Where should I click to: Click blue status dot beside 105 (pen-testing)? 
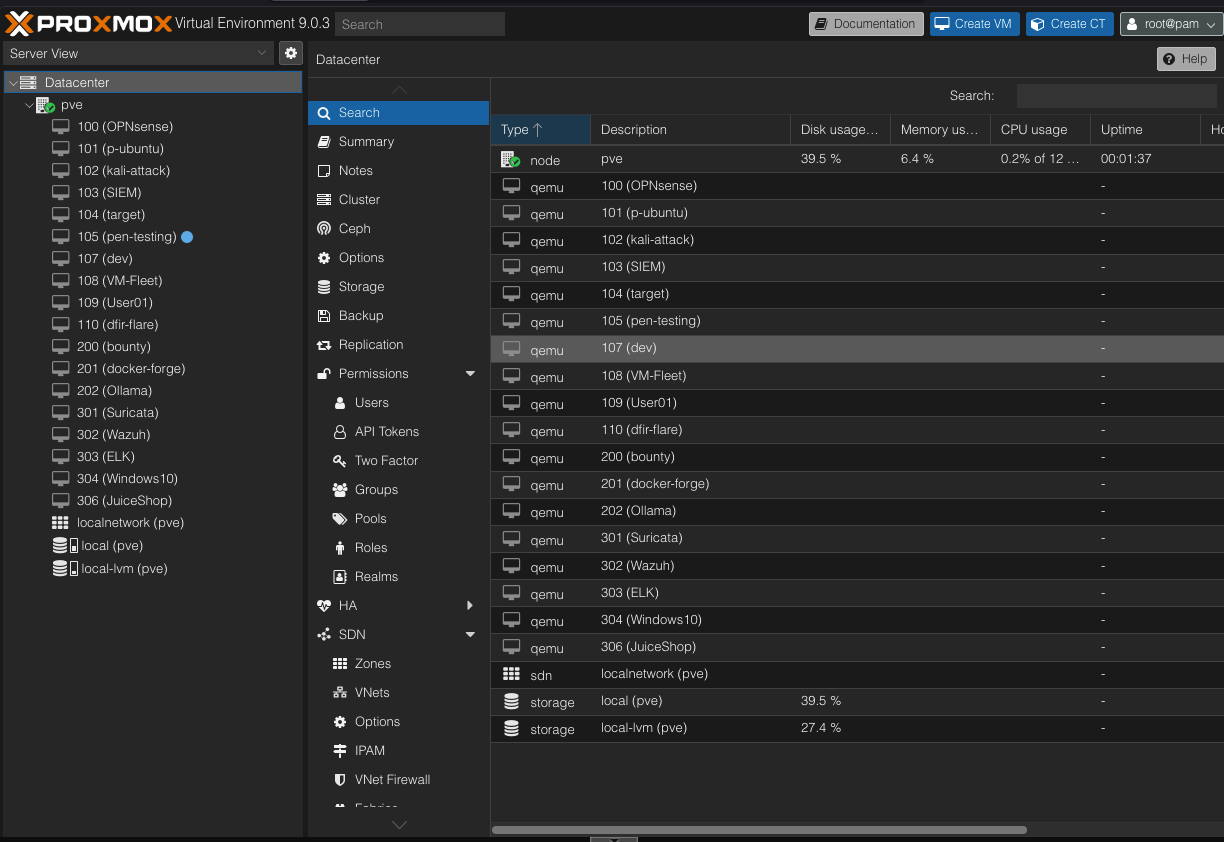tap(187, 237)
